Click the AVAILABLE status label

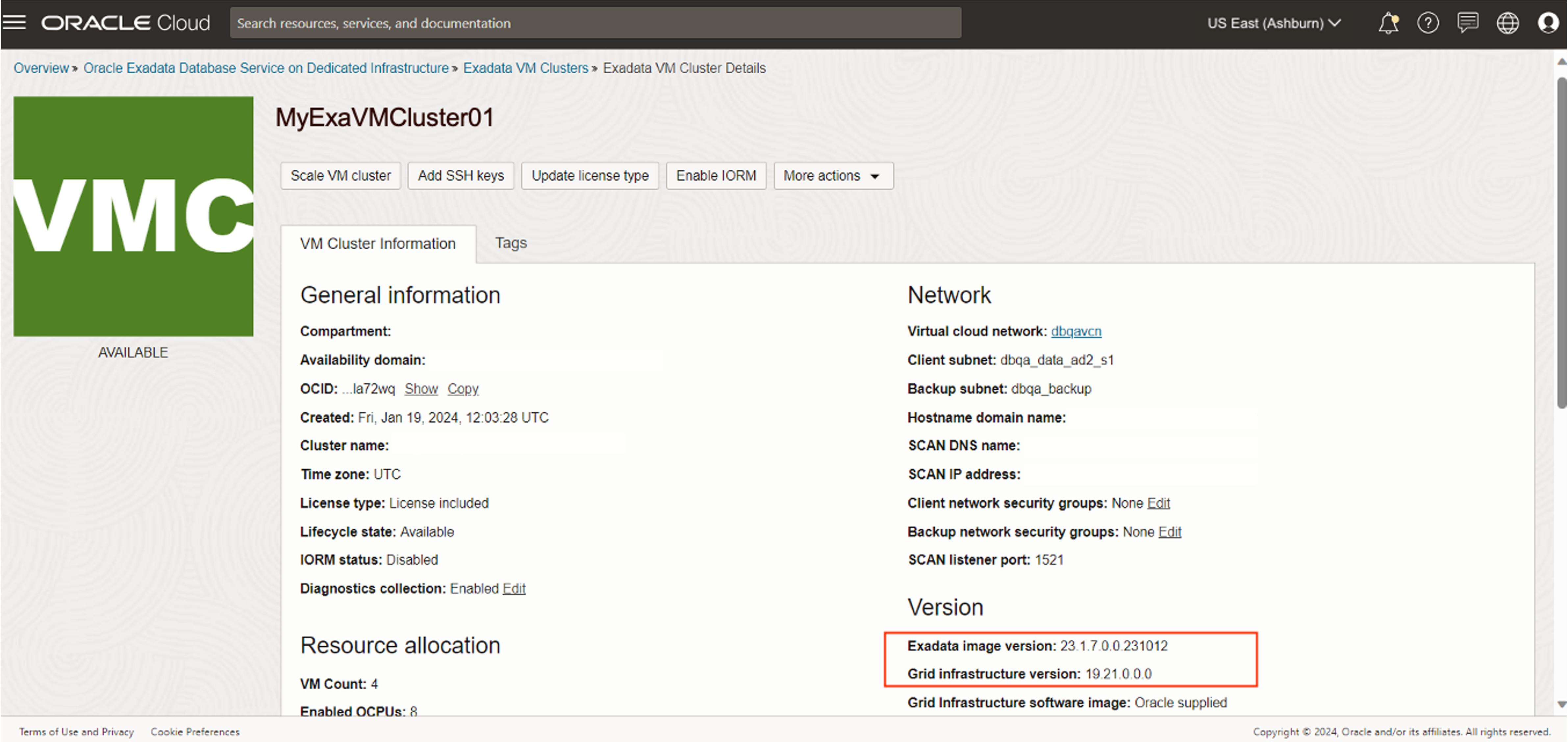pos(133,353)
